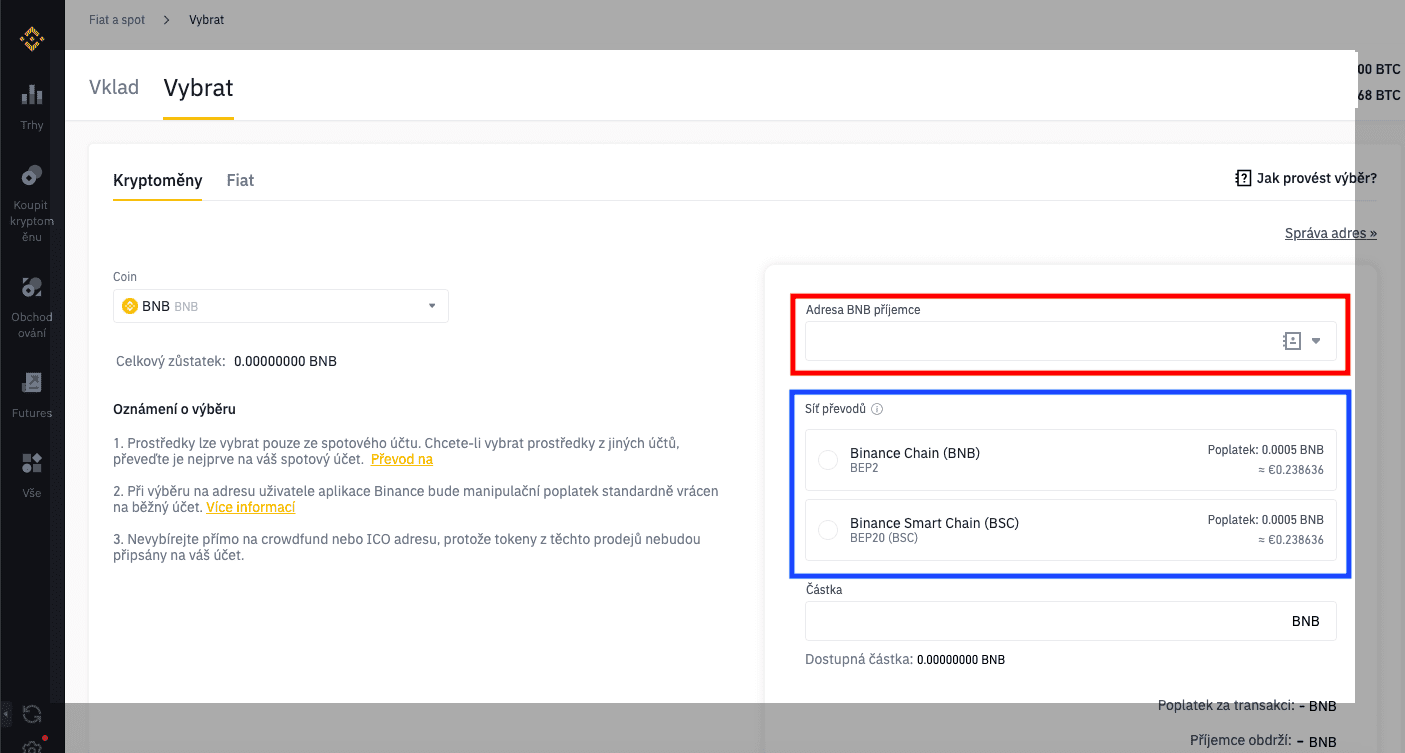Go to Fiat a spot breadcrumb

click(117, 20)
